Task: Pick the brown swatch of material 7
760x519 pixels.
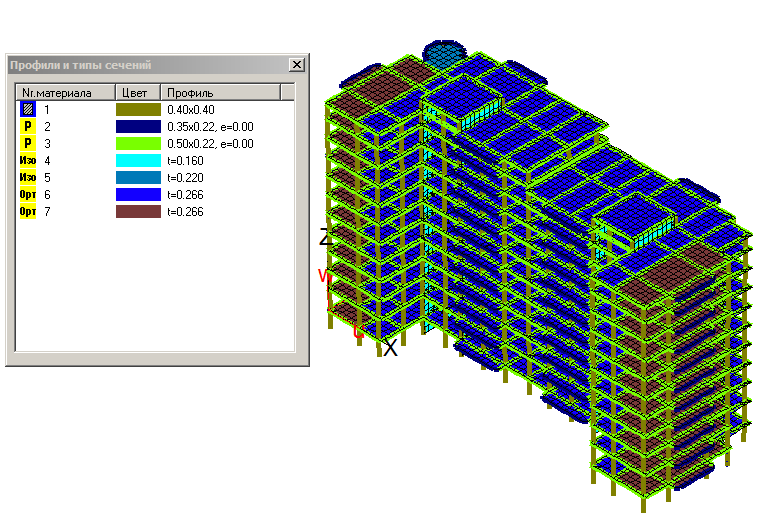Action: pyautogui.click(x=138, y=211)
